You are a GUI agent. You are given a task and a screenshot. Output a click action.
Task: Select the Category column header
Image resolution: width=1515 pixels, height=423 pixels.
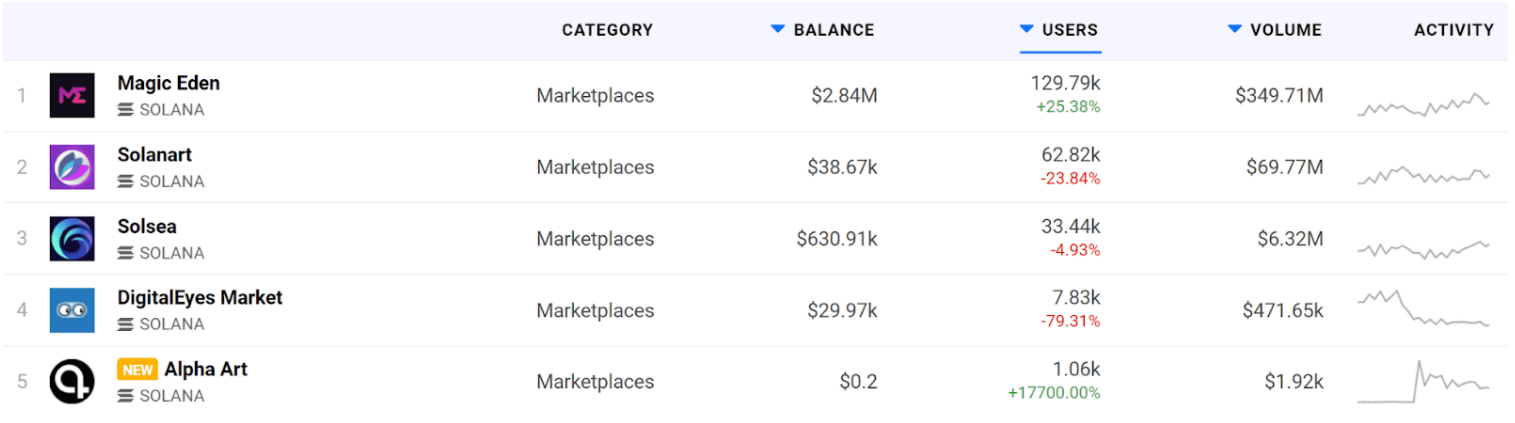607,30
